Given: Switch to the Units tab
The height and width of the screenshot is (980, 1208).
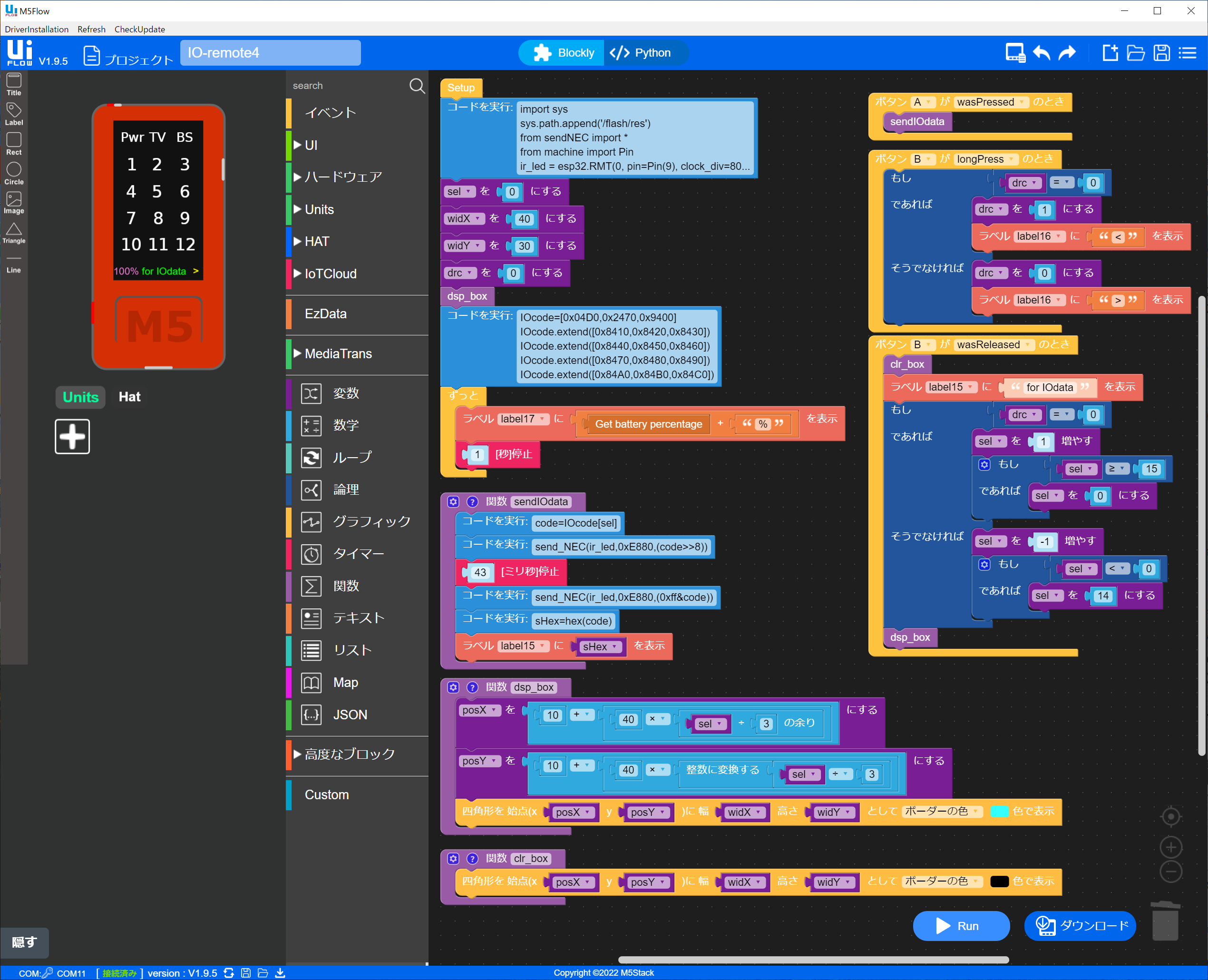Looking at the screenshot, I should pyautogui.click(x=81, y=397).
